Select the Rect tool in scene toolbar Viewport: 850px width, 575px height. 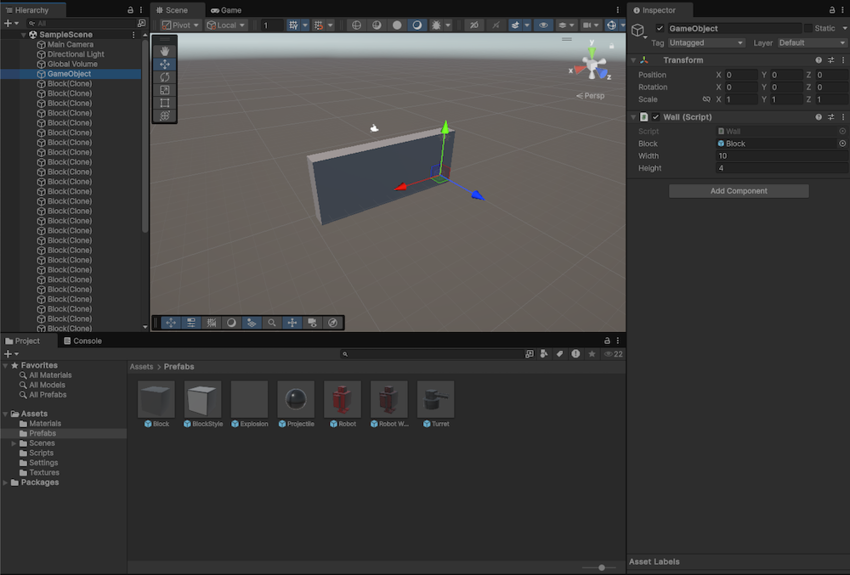pos(165,103)
